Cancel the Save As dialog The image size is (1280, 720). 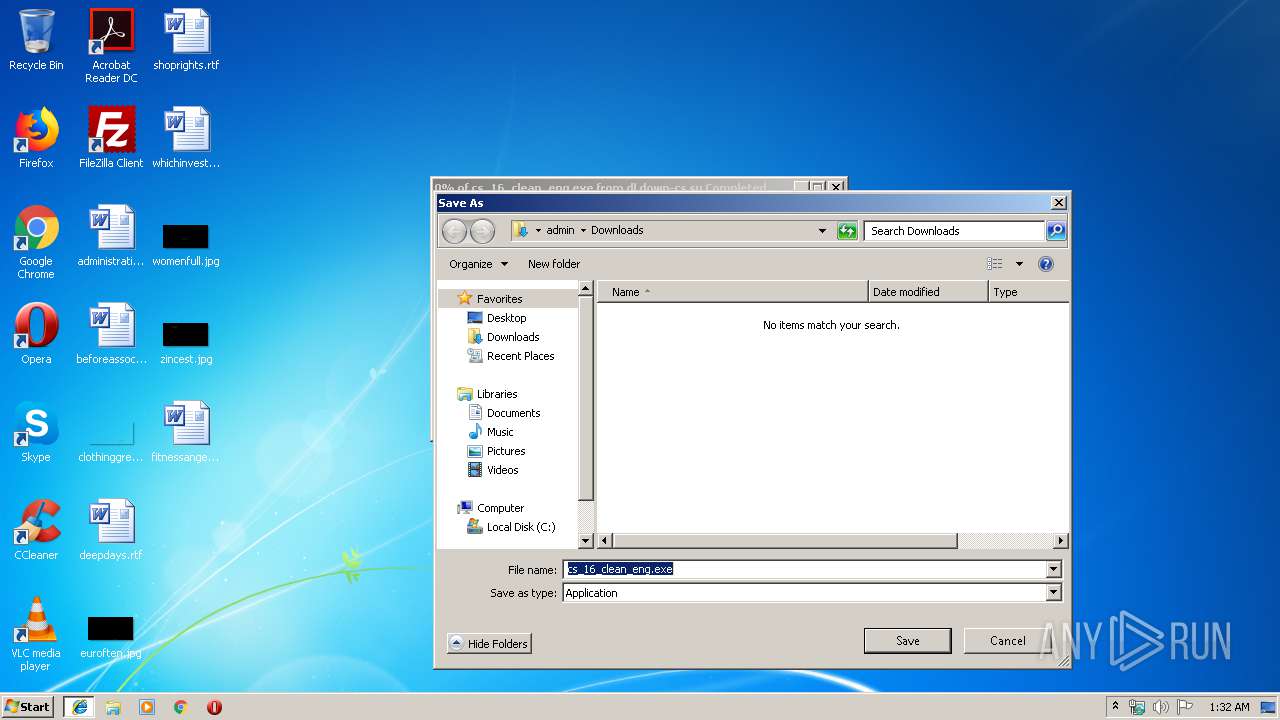pyautogui.click(x=1007, y=641)
